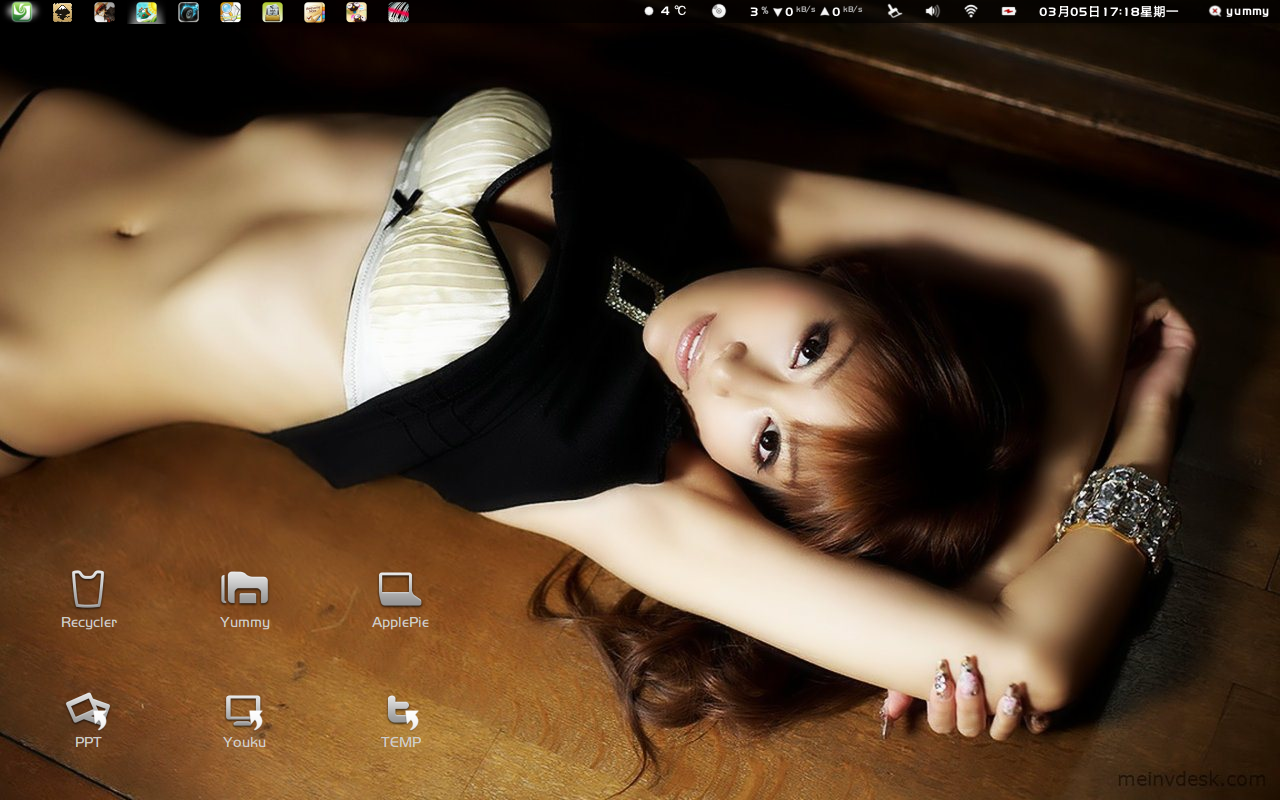Click the upload speed 0 kB/s readout
The width and height of the screenshot is (1280, 800).
(841, 11)
